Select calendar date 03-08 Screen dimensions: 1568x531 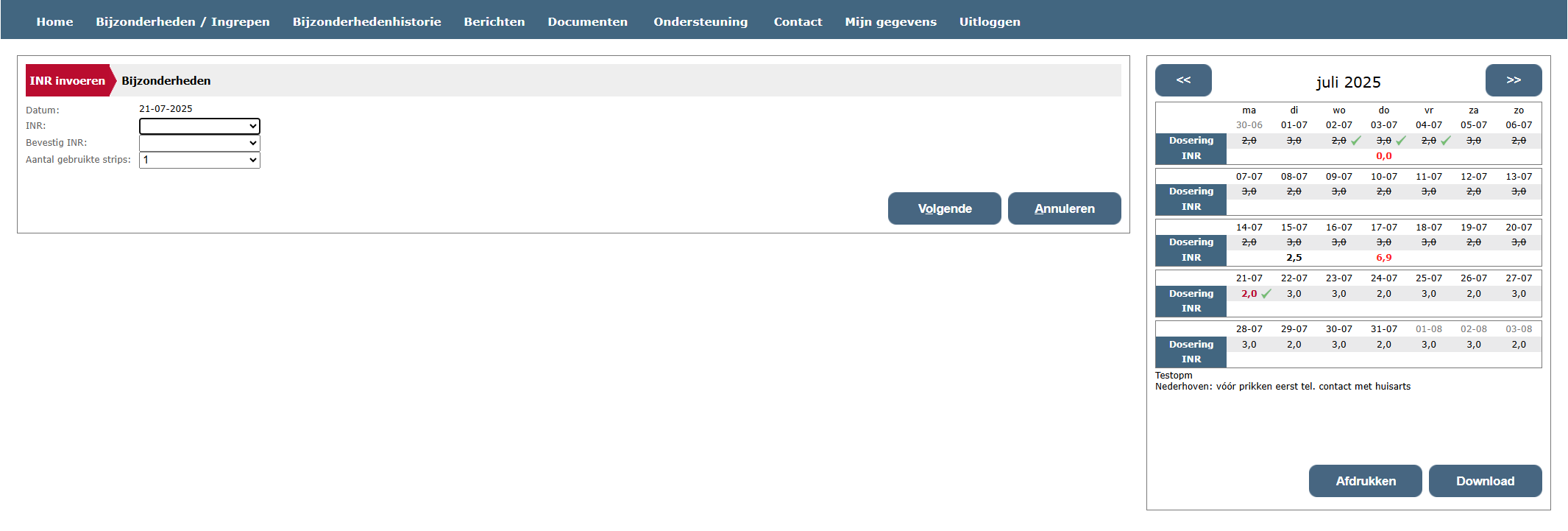coord(1519,329)
